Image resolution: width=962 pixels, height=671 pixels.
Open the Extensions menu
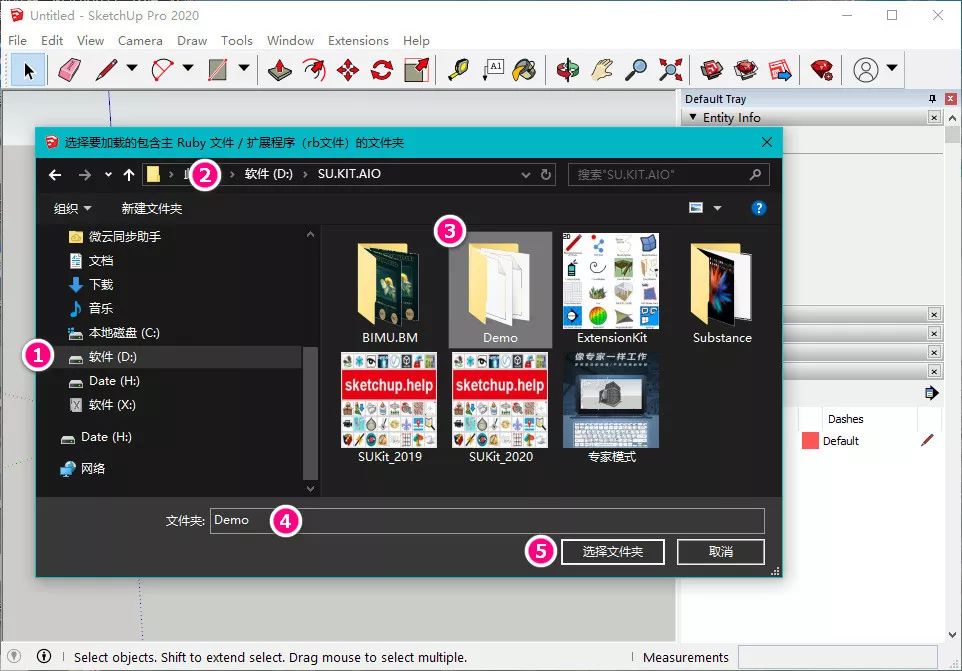pyautogui.click(x=358, y=40)
